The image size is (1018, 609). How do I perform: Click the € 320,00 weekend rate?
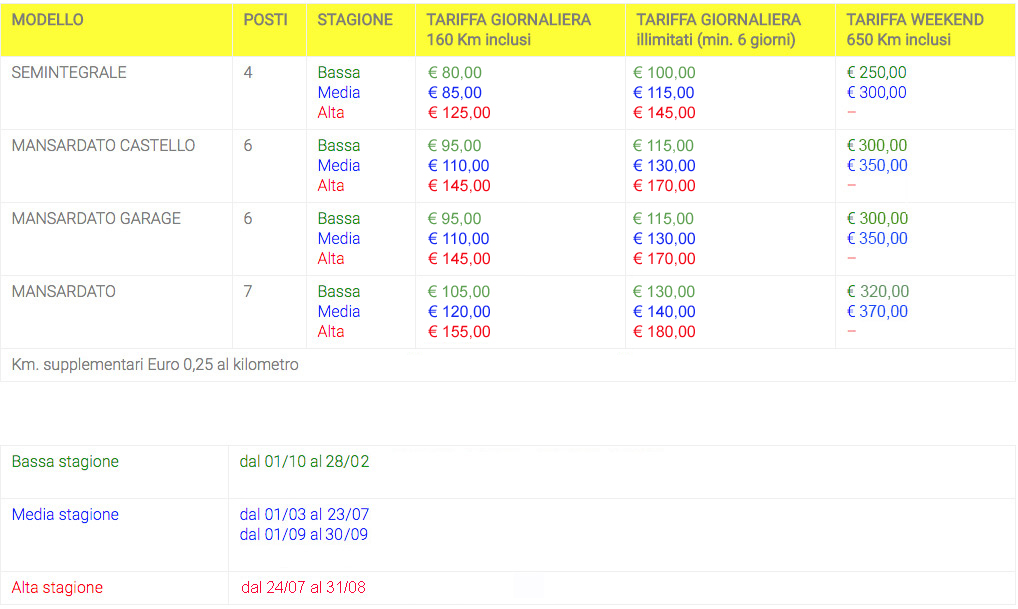[878, 292]
